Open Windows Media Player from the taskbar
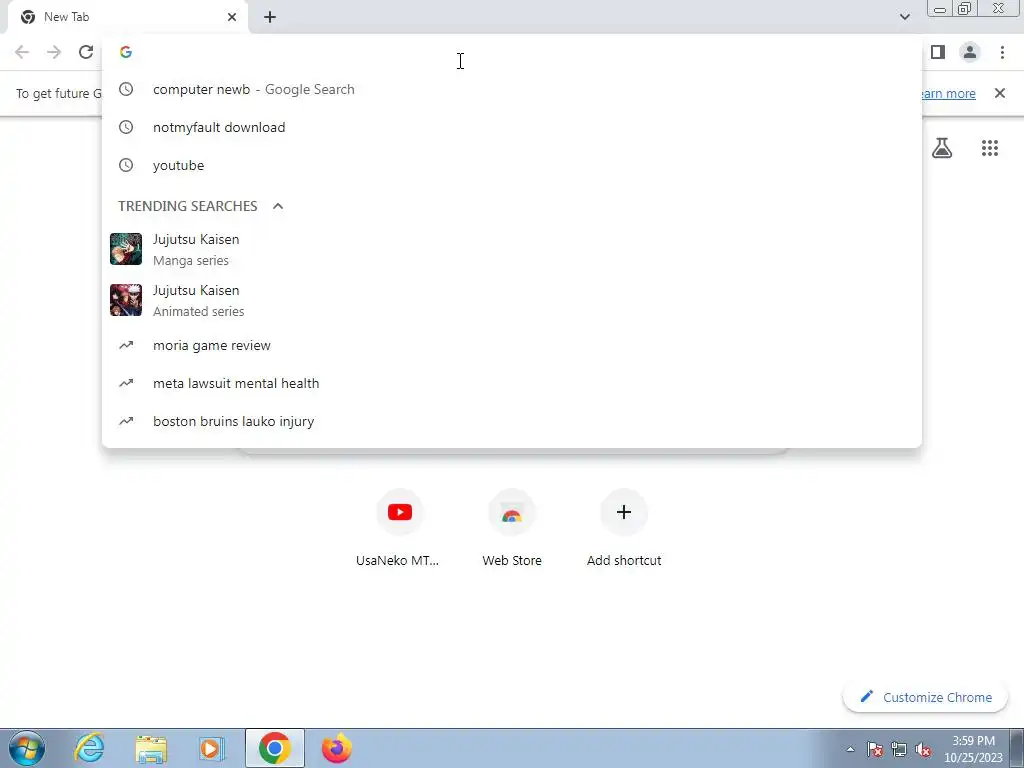Screen dimensions: 1024x768 click(211, 748)
